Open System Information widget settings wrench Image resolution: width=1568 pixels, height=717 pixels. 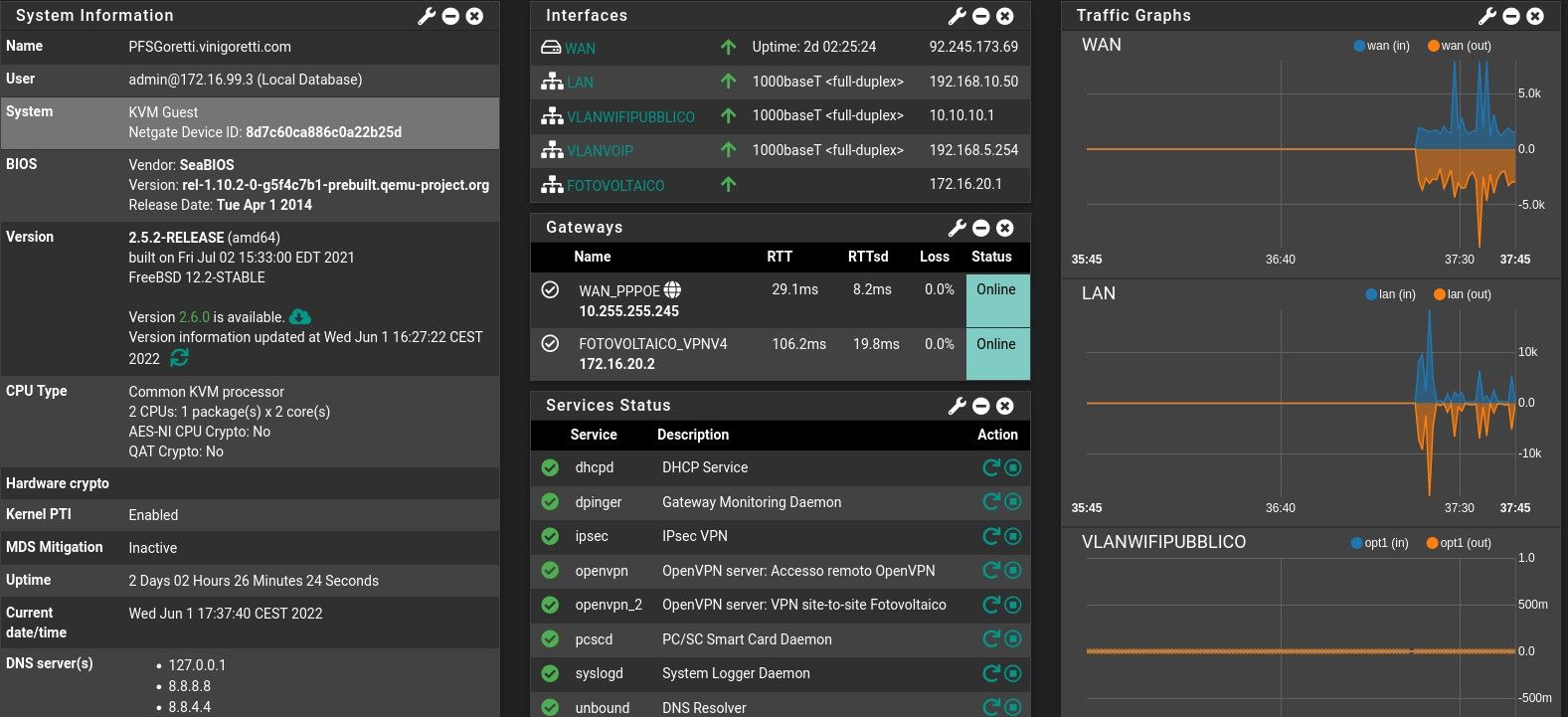[427, 16]
